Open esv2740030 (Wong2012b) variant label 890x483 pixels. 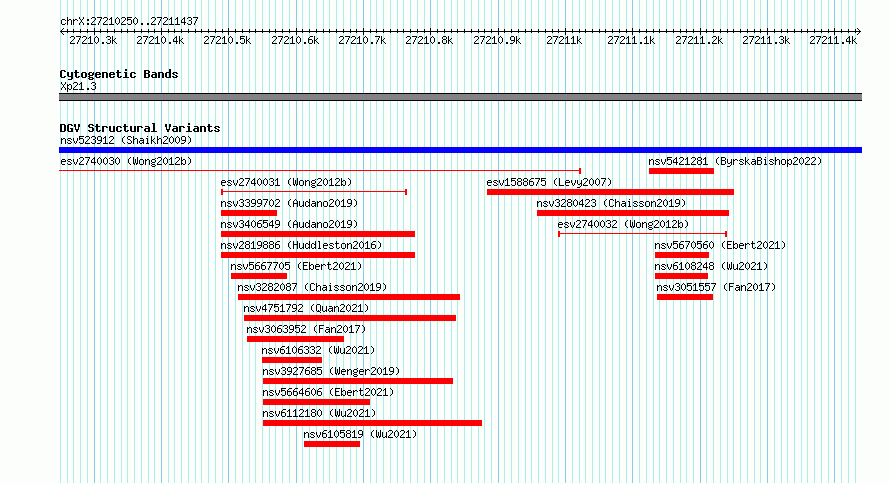click(126, 161)
